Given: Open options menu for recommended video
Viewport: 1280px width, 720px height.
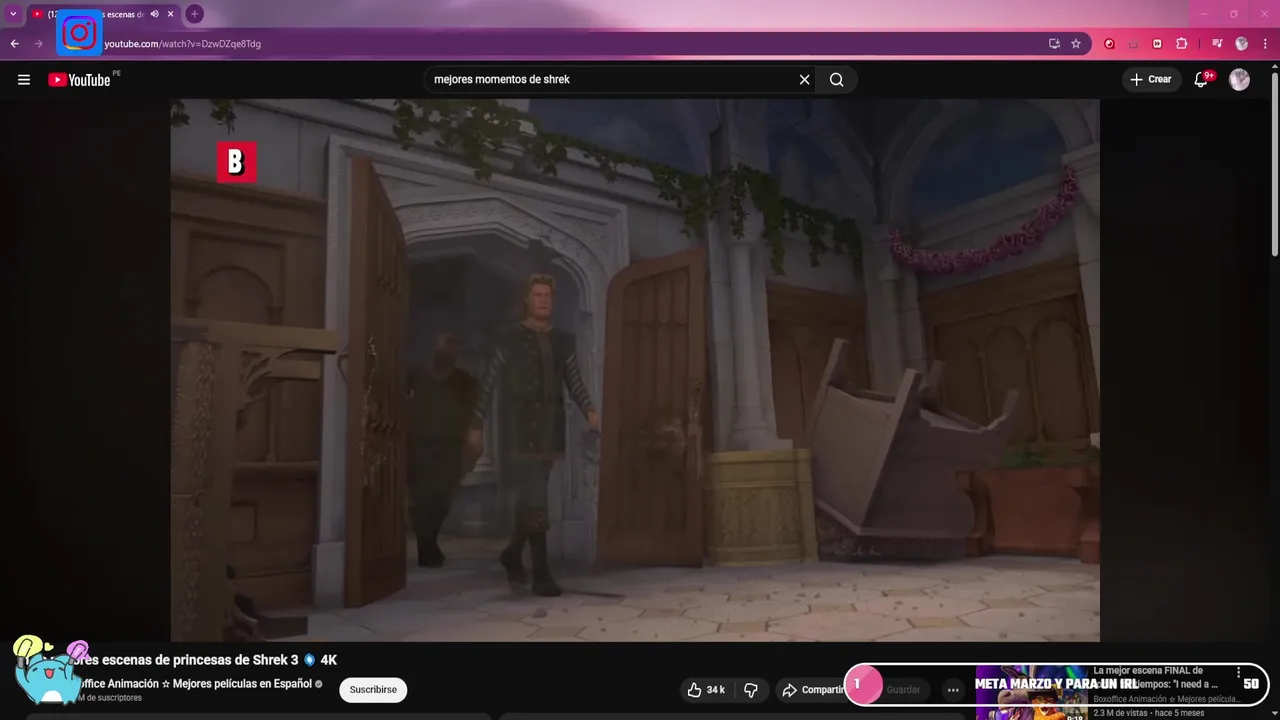Looking at the screenshot, I should tap(1238, 672).
